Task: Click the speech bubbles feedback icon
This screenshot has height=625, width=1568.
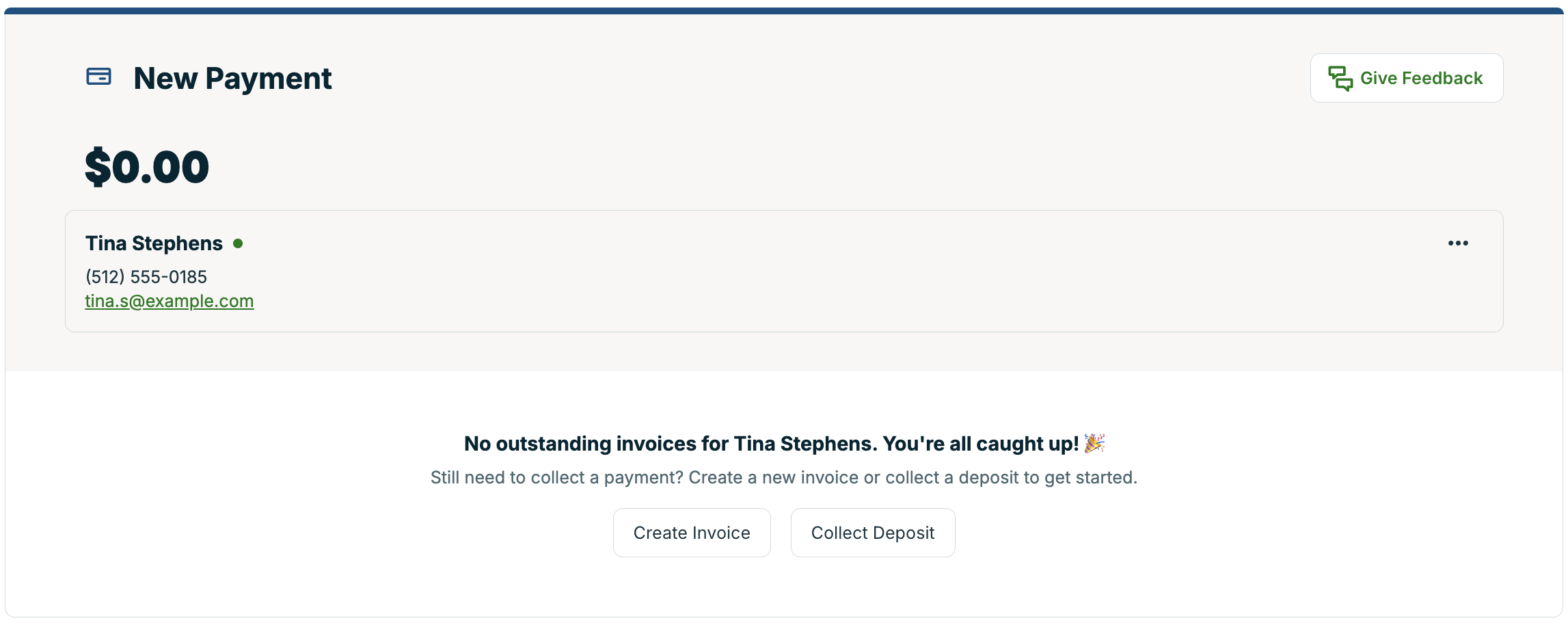Action: 1340,79
